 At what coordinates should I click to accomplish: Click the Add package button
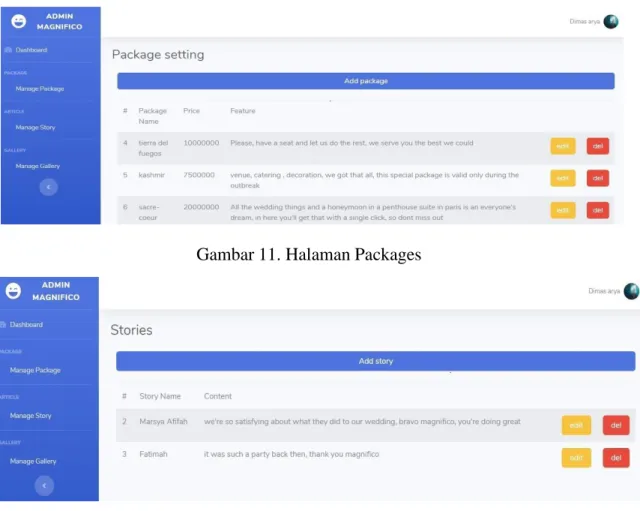pos(366,81)
